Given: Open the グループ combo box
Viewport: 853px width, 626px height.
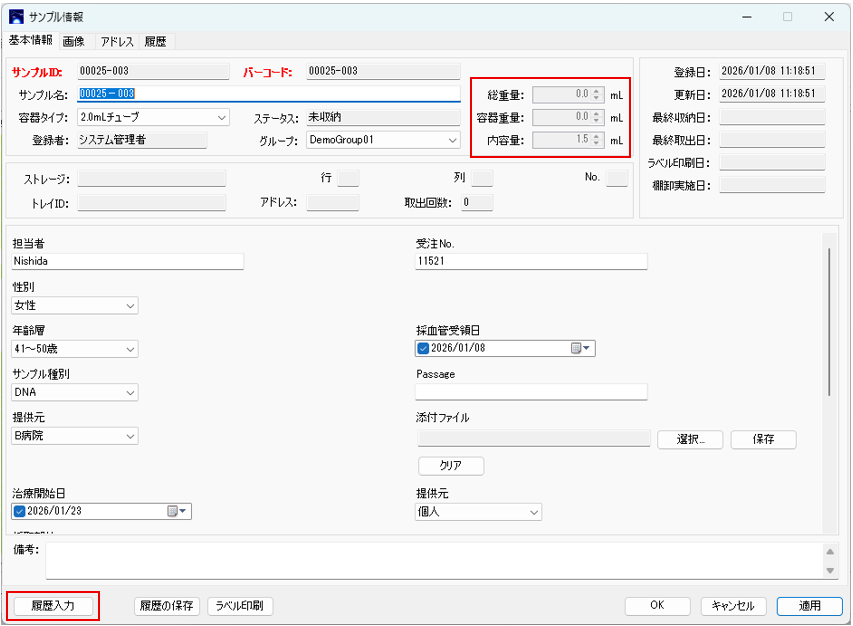Looking at the screenshot, I should pos(452,140).
